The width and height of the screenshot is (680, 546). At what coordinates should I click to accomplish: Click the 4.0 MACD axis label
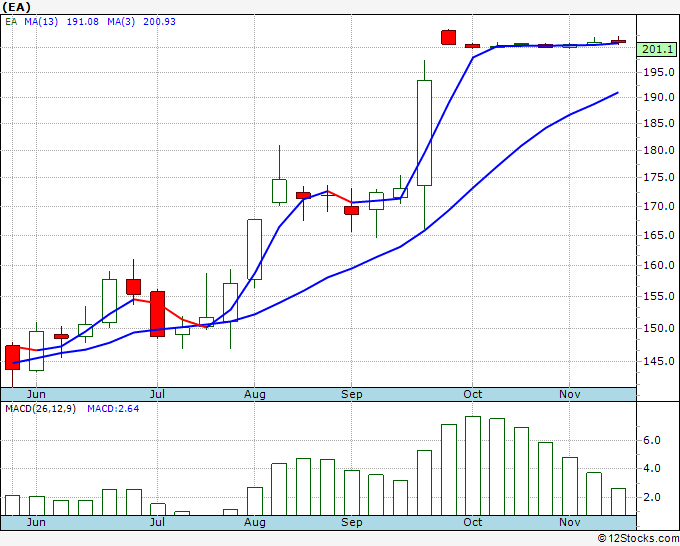pos(652,469)
